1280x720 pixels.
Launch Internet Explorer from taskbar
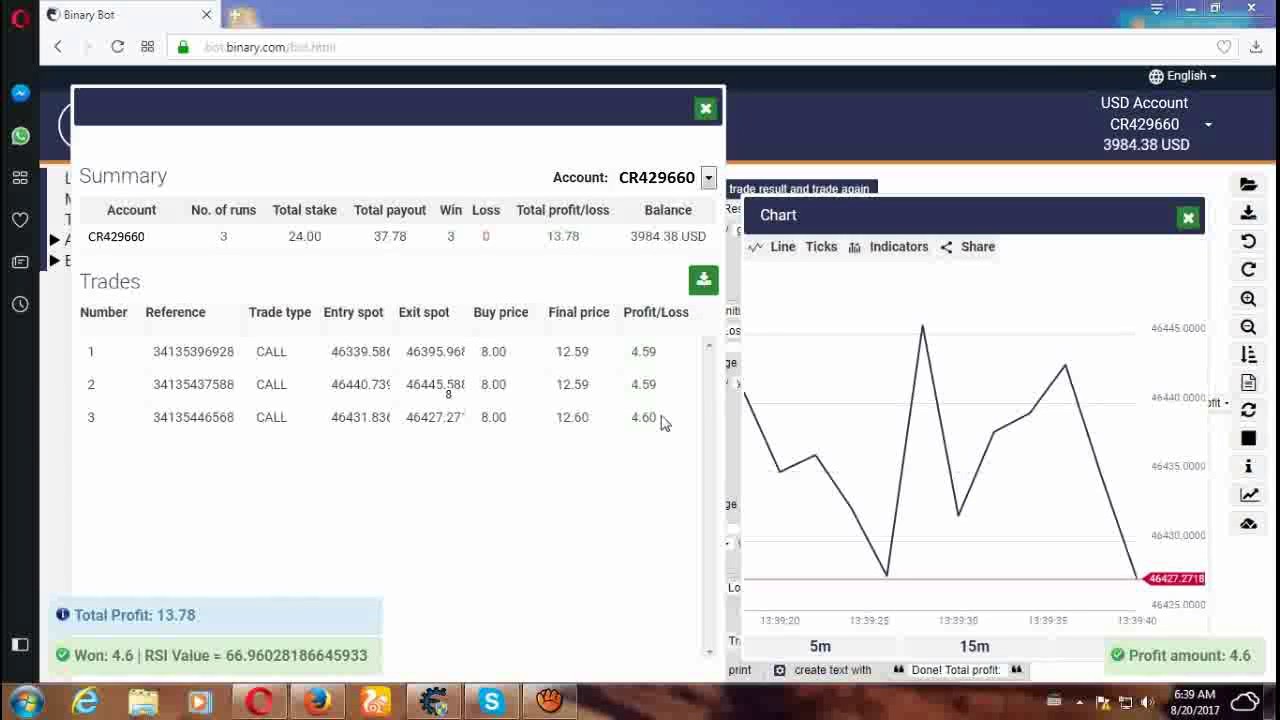[x=85, y=702]
